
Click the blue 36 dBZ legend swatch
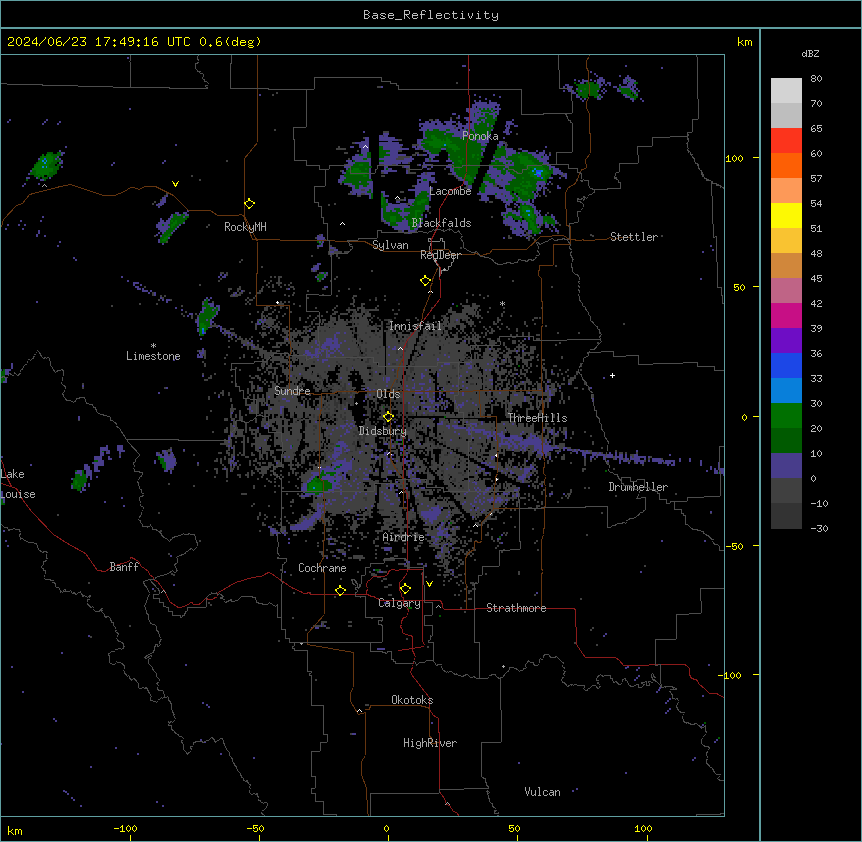click(786, 365)
